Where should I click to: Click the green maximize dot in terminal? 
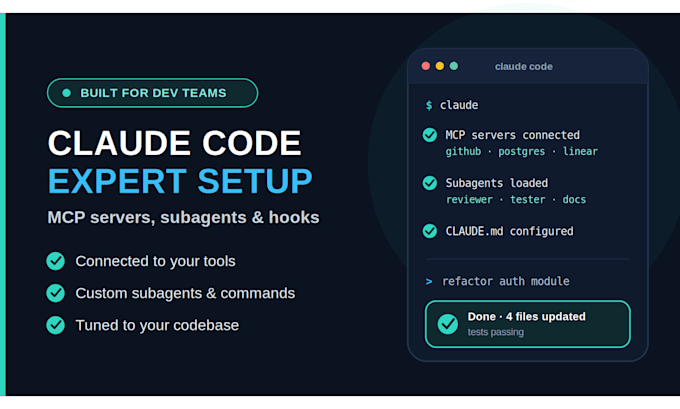(x=454, y=66)
